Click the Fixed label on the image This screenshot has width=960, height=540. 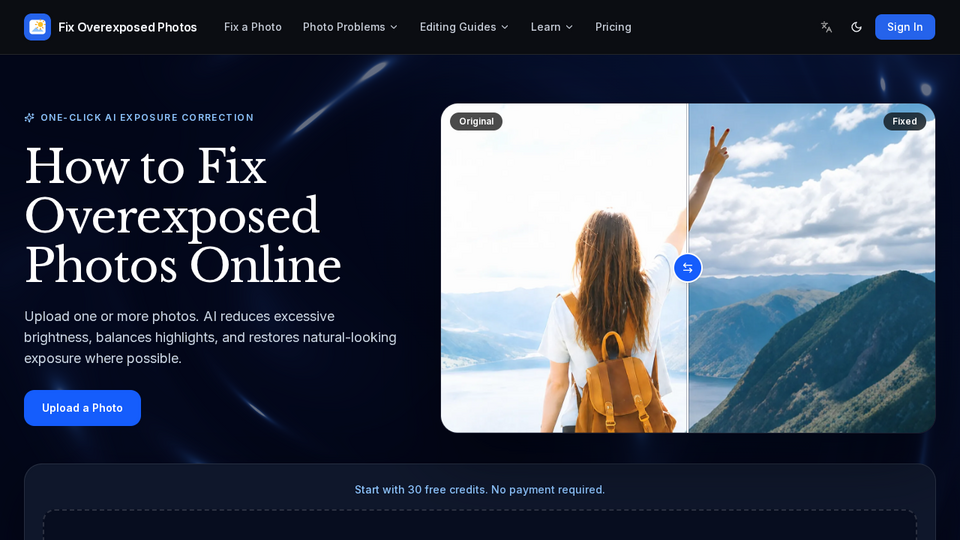coord(904,121)
